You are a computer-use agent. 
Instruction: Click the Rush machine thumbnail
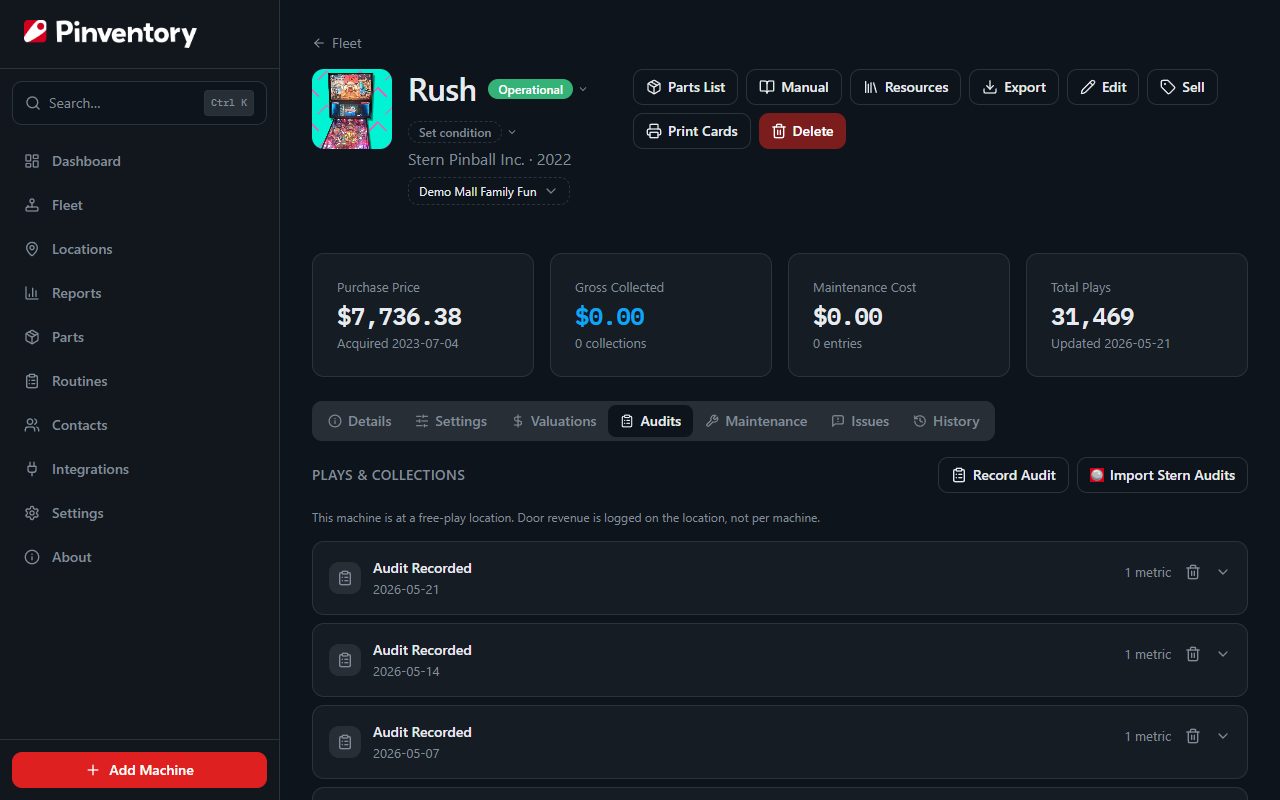coord(352,109)
